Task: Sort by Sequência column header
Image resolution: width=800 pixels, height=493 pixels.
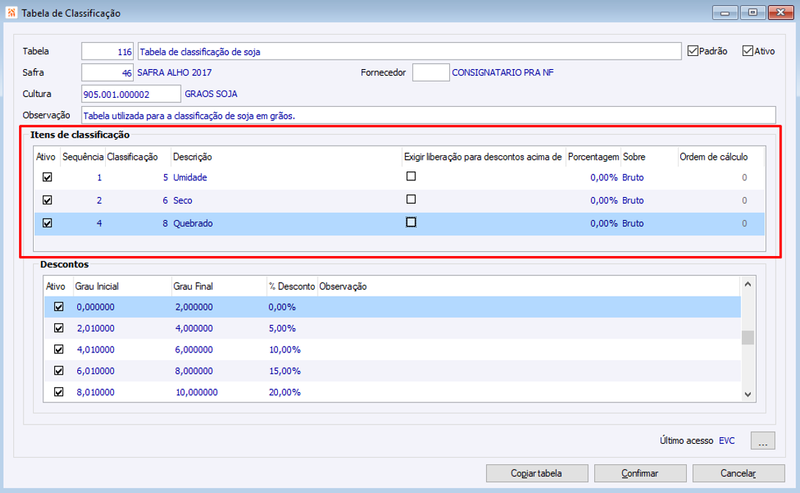Action: pyautogui.click(x=83, y=157)
